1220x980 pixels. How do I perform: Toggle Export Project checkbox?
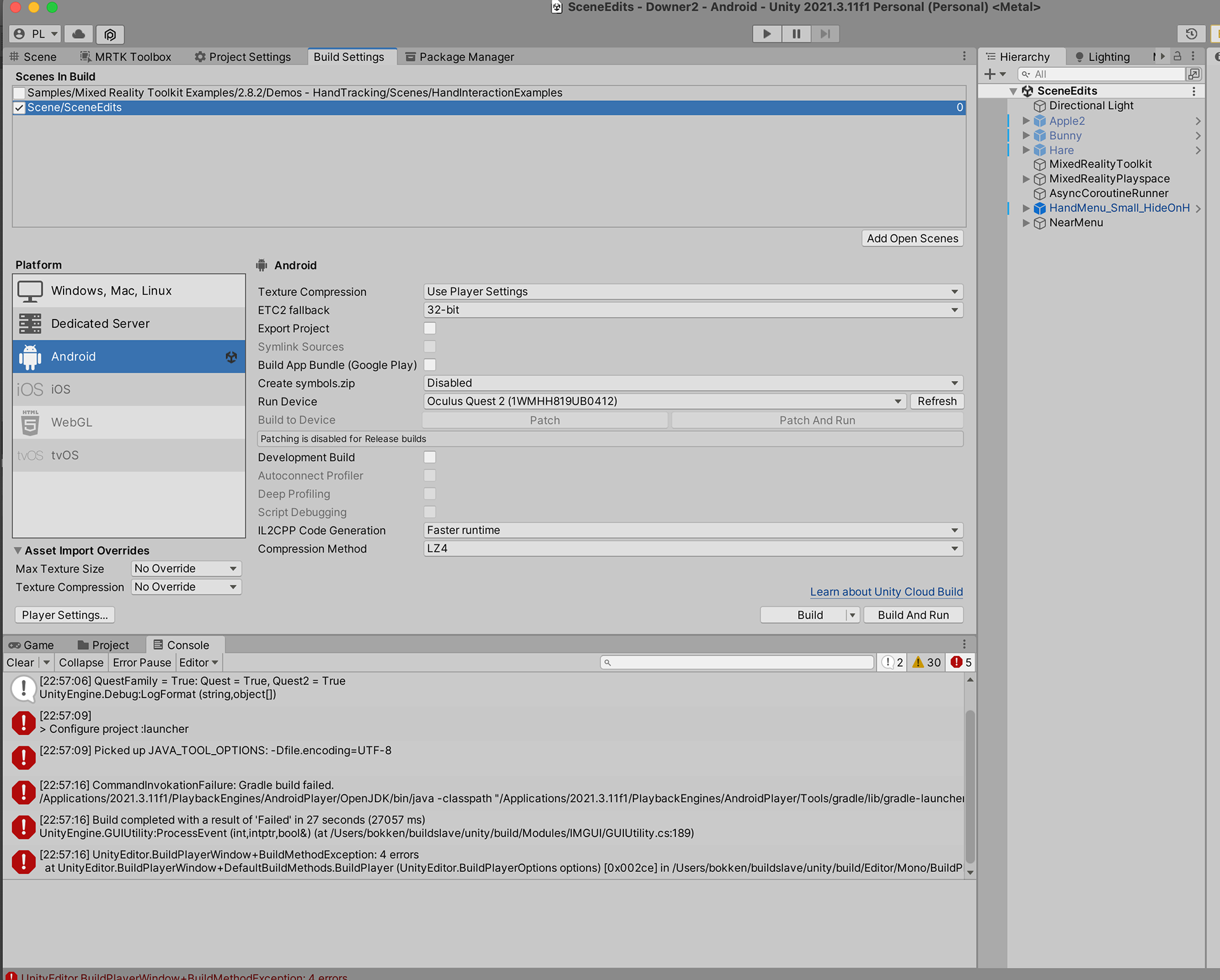tap(430, 328)
